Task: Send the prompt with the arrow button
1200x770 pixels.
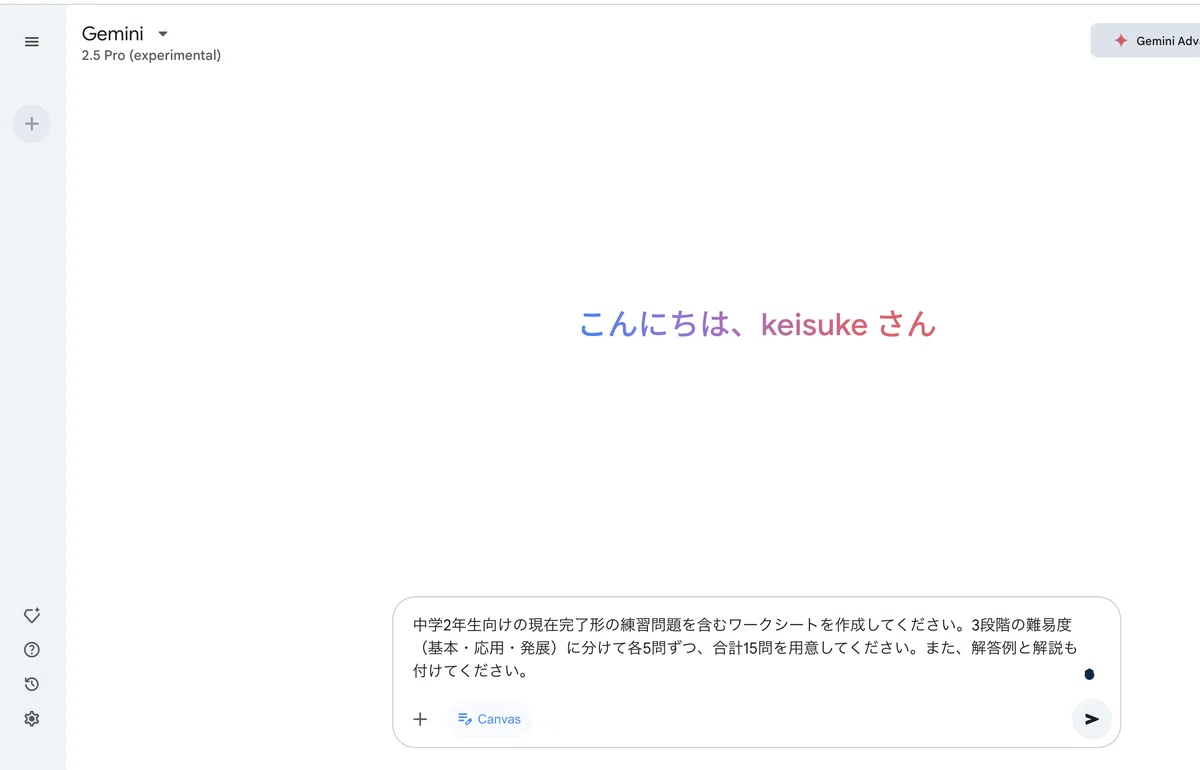Action: [x=1092, y=719]
